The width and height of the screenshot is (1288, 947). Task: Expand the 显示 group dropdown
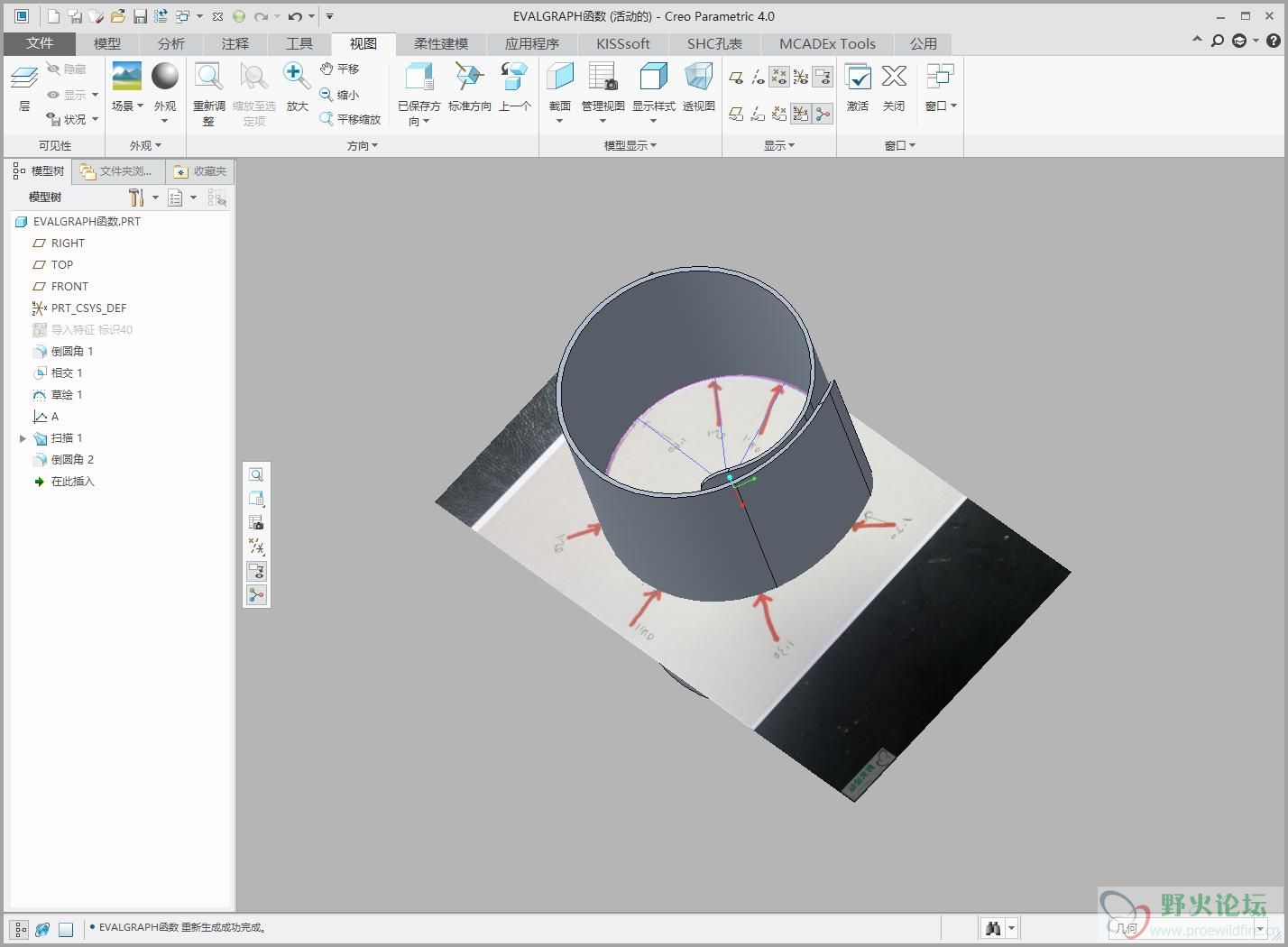[x=779, y=145]
